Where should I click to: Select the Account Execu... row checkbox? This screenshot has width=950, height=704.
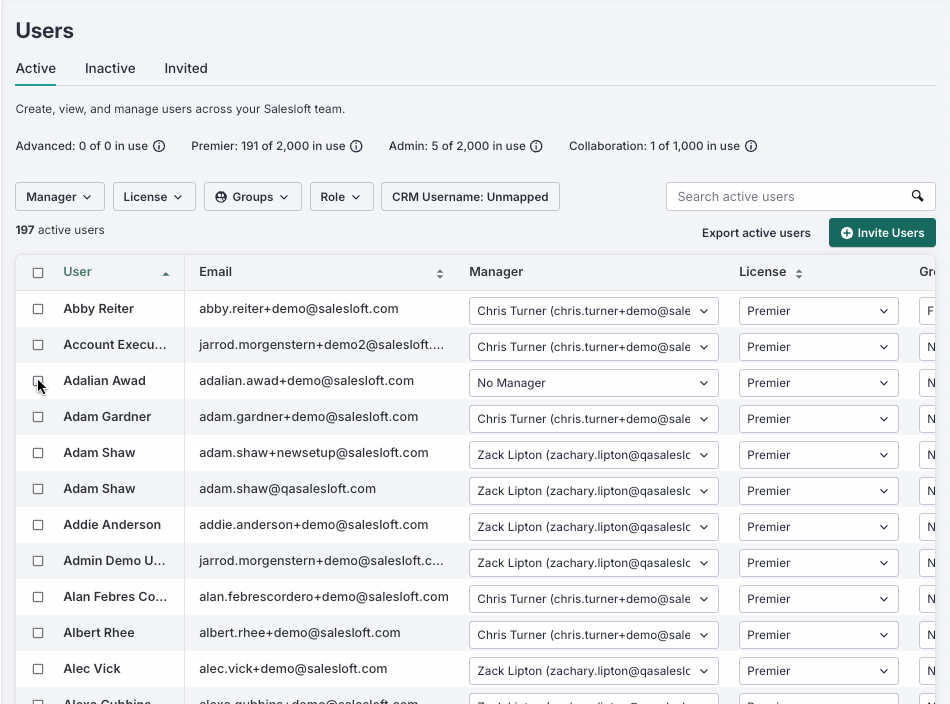pyautogui.click(x=38, y=345)
